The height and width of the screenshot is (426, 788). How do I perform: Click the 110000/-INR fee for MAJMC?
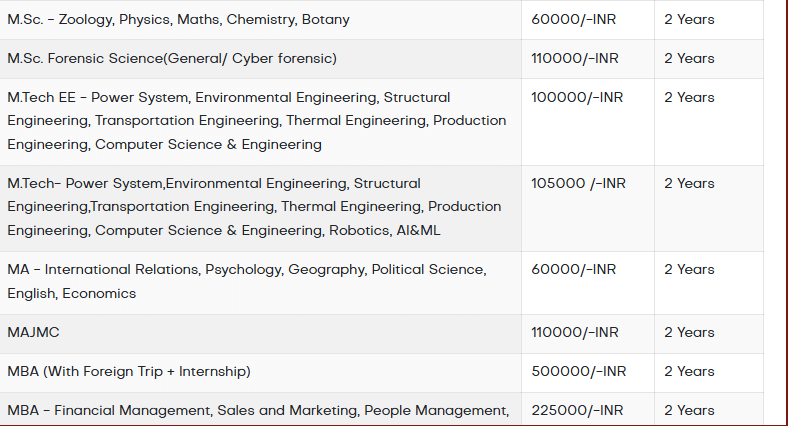click(x=575, y=333)
